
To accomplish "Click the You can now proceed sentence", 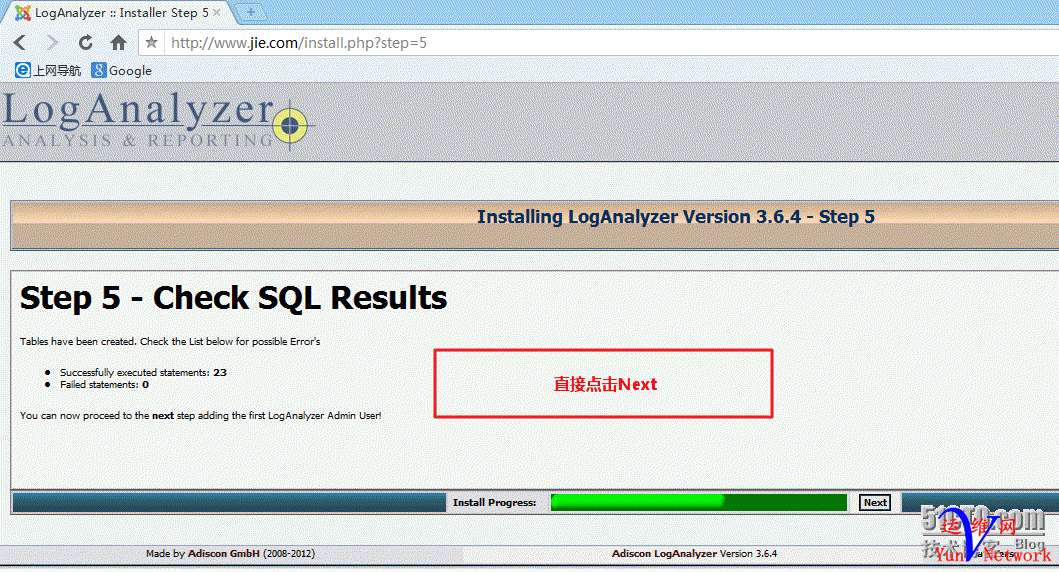I will [x=201, y=415].
